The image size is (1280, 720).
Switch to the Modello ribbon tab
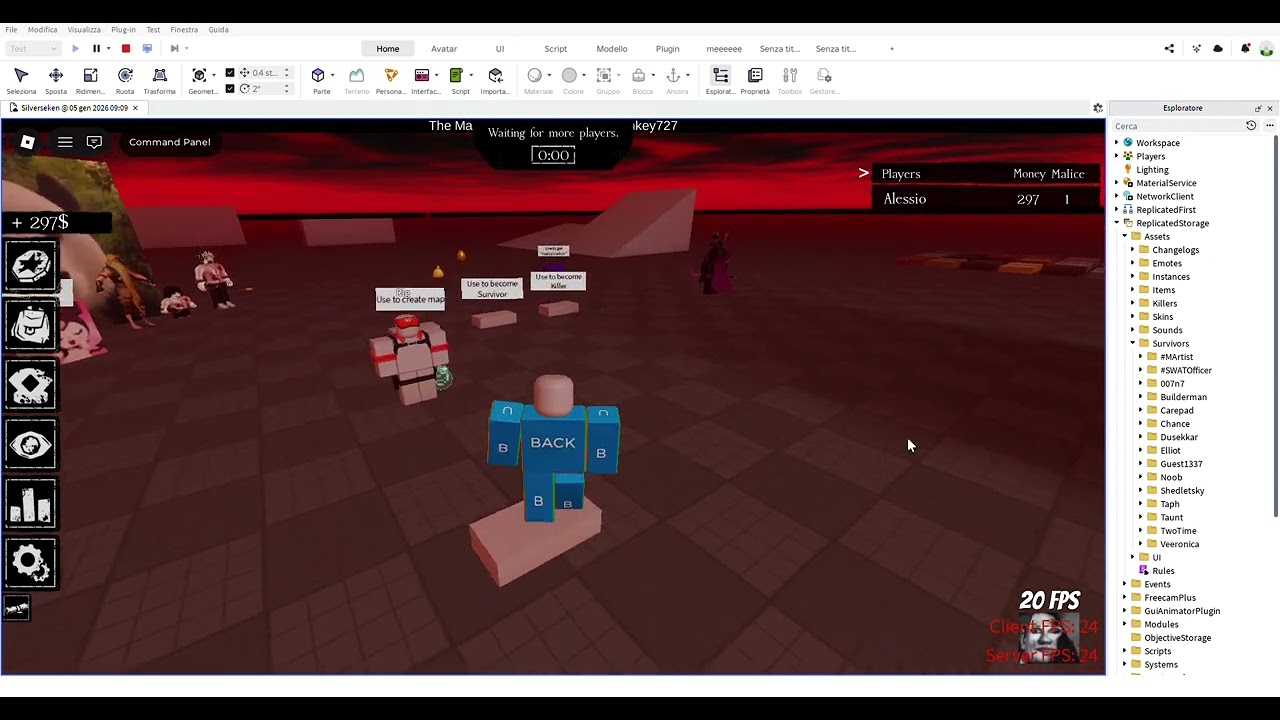pos(612,48)
